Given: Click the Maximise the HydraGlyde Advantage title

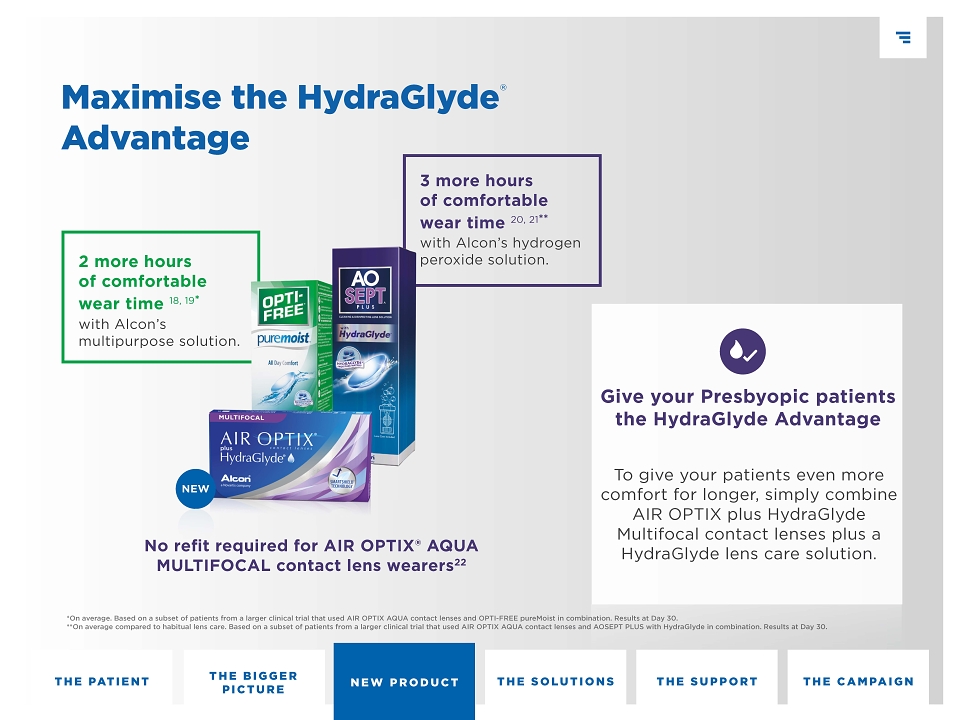Looking at the screenshot, I should point(284,117).
